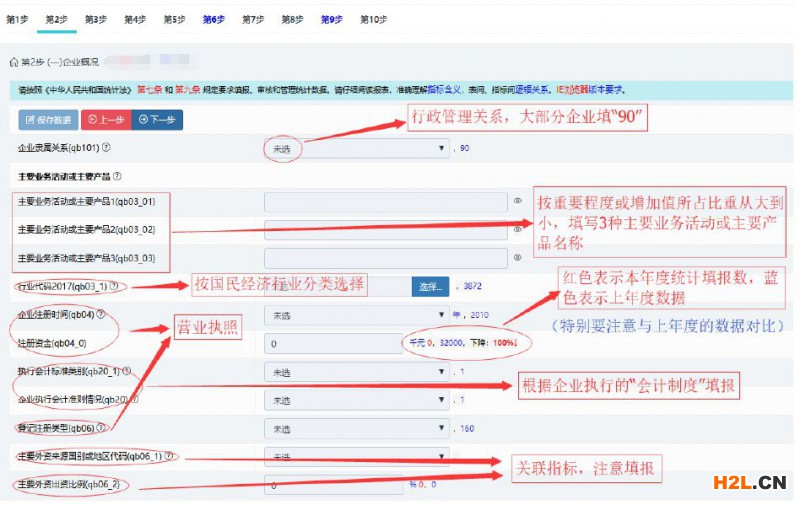
Task: Click the home icon in the breadcrumb
Action: 13,62
